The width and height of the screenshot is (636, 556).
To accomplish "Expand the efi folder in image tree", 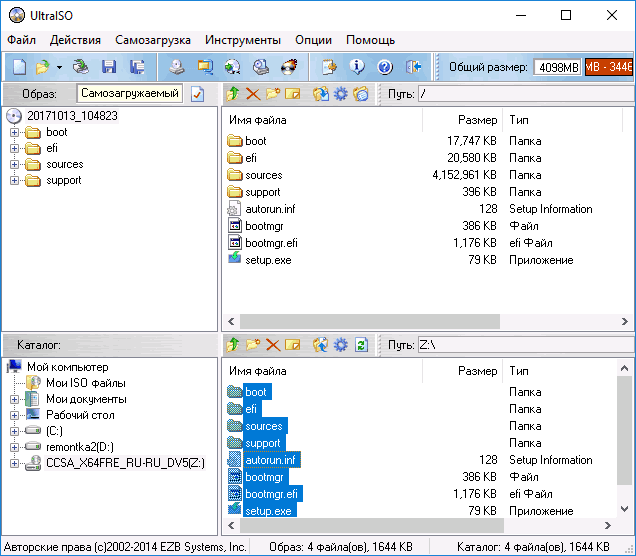I will click(x=14, y=148).
